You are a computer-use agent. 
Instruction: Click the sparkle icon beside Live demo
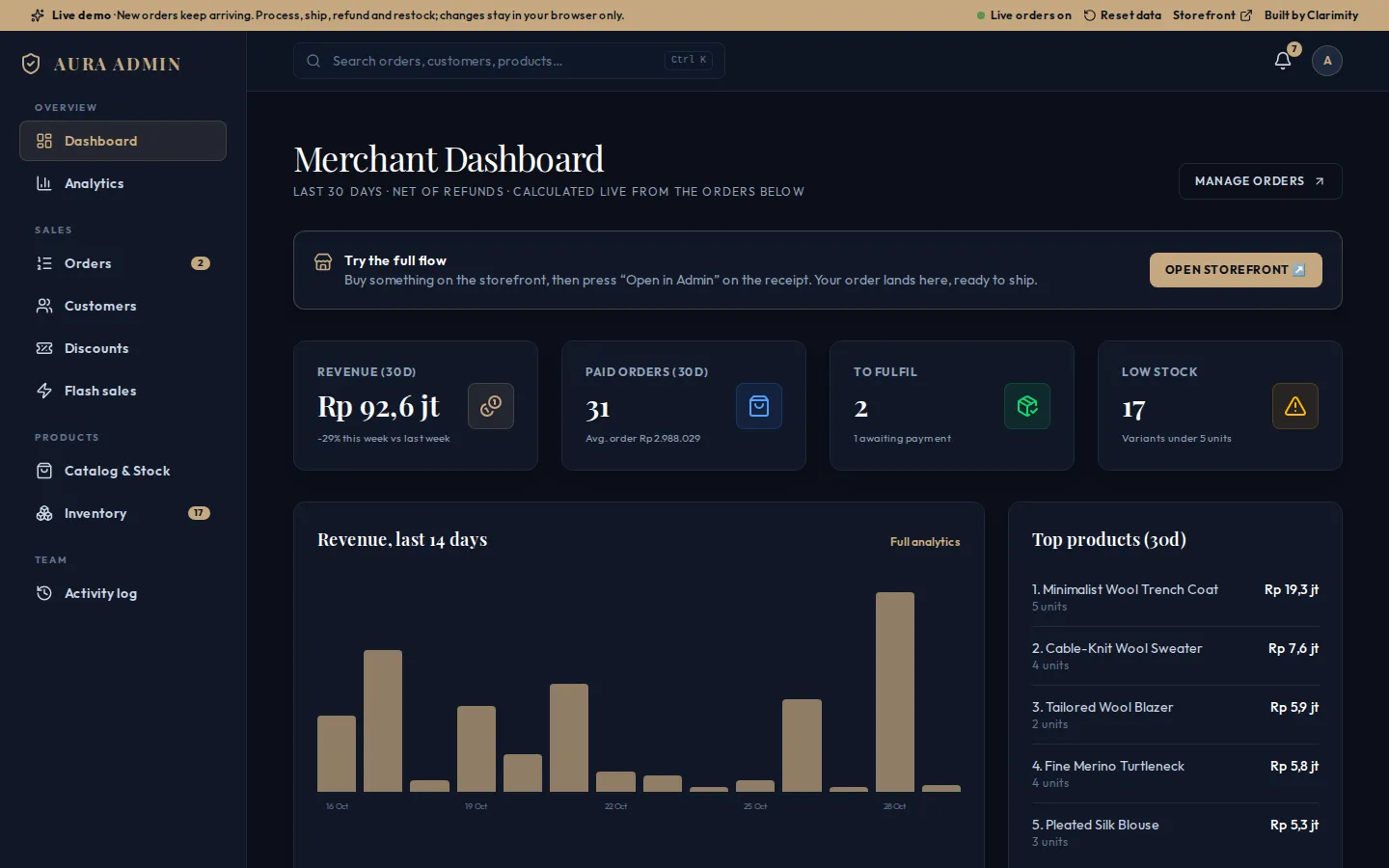(38, 15)
